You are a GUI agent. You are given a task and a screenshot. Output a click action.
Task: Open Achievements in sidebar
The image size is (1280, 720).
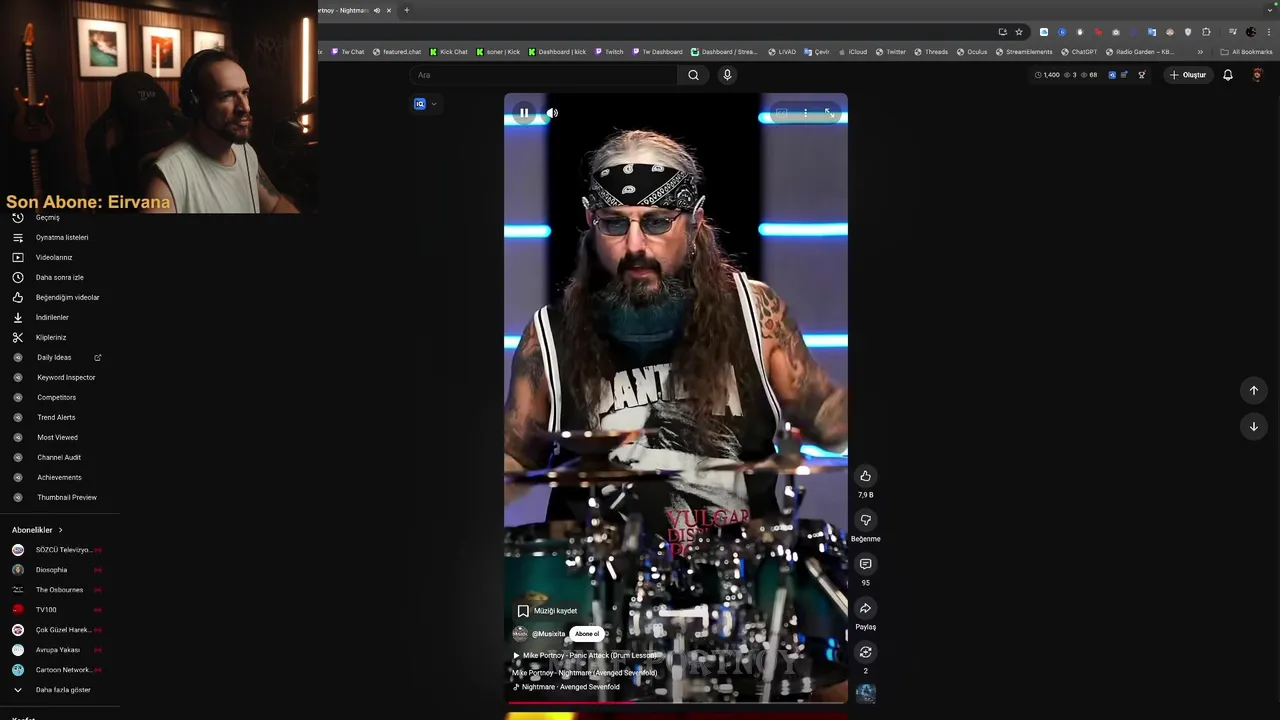[60, 478]
